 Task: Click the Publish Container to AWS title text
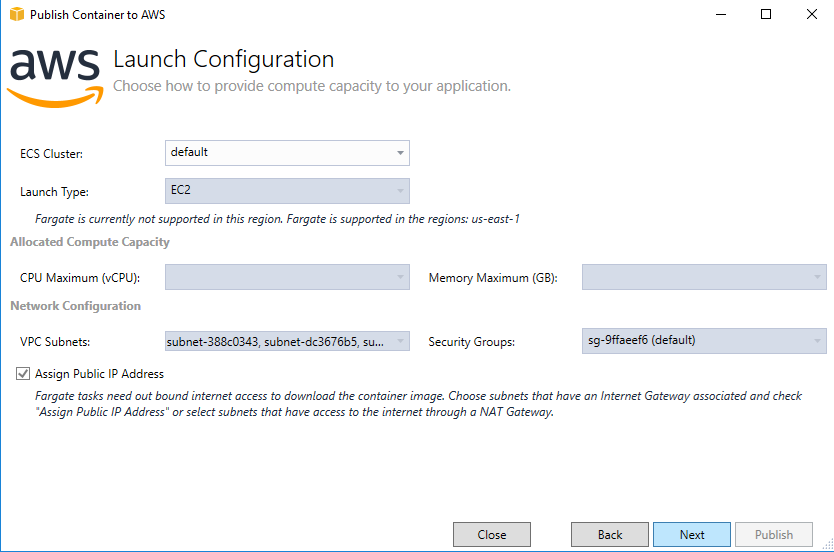pyautogui.click(x=97, y=15)
